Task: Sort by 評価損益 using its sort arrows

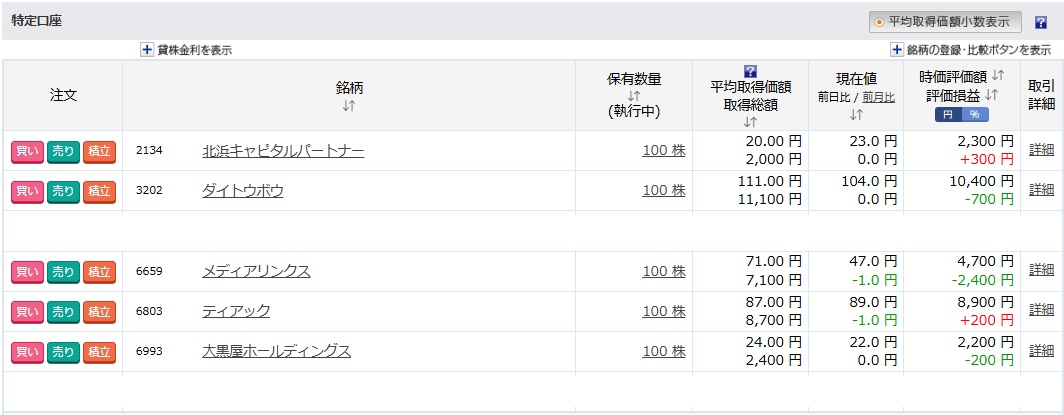Action: (x=992, y=95)
